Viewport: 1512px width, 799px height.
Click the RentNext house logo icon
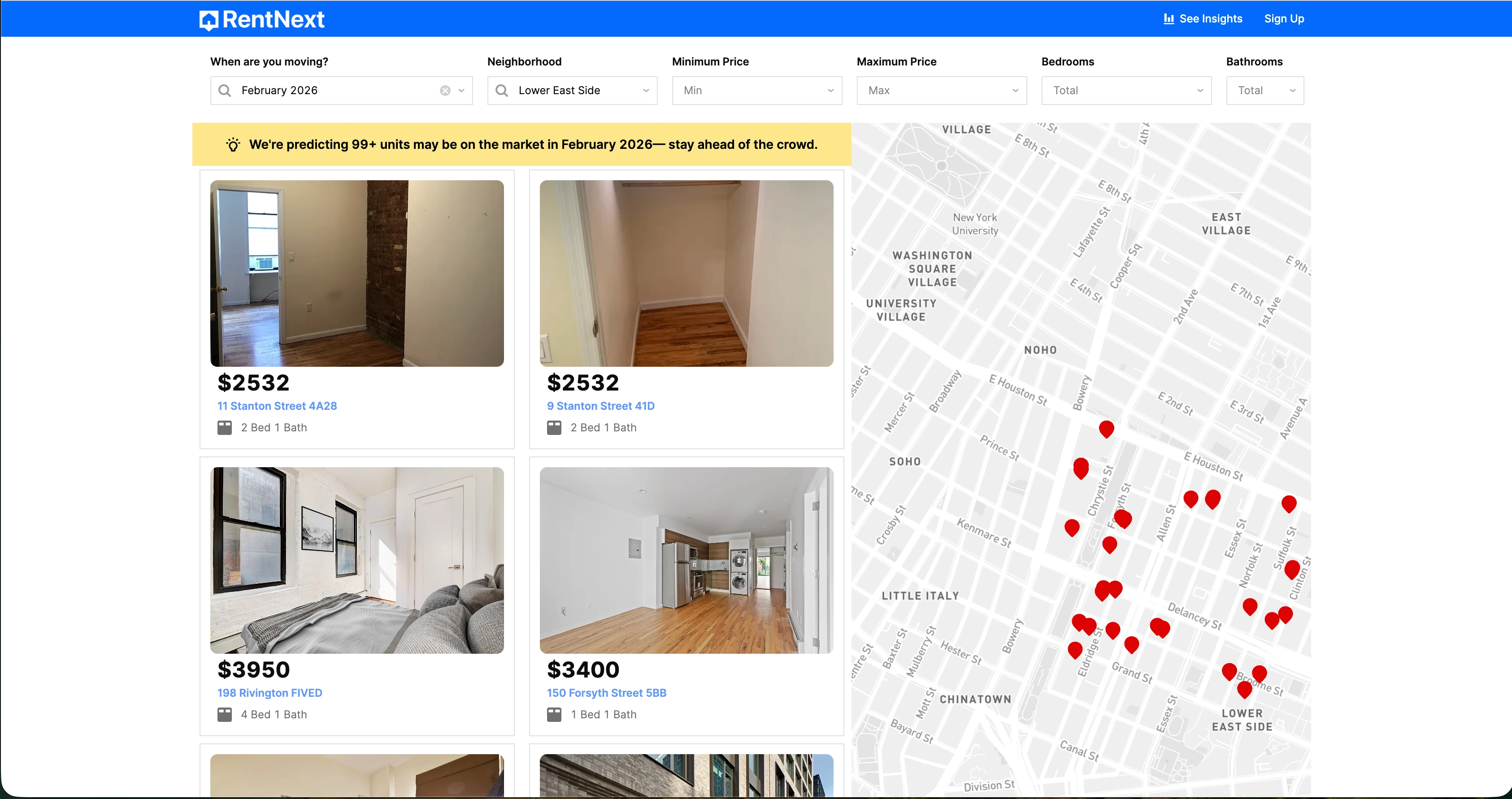[x=209, y=20]
